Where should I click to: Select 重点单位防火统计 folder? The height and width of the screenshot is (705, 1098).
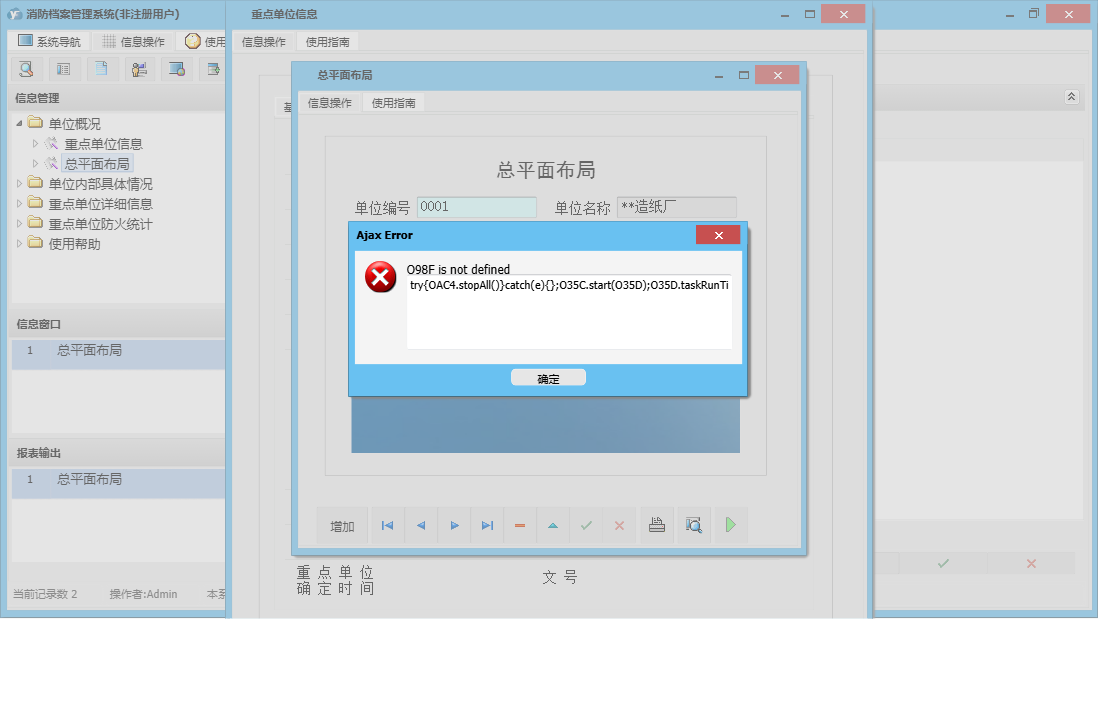click(x=100, y=224)
